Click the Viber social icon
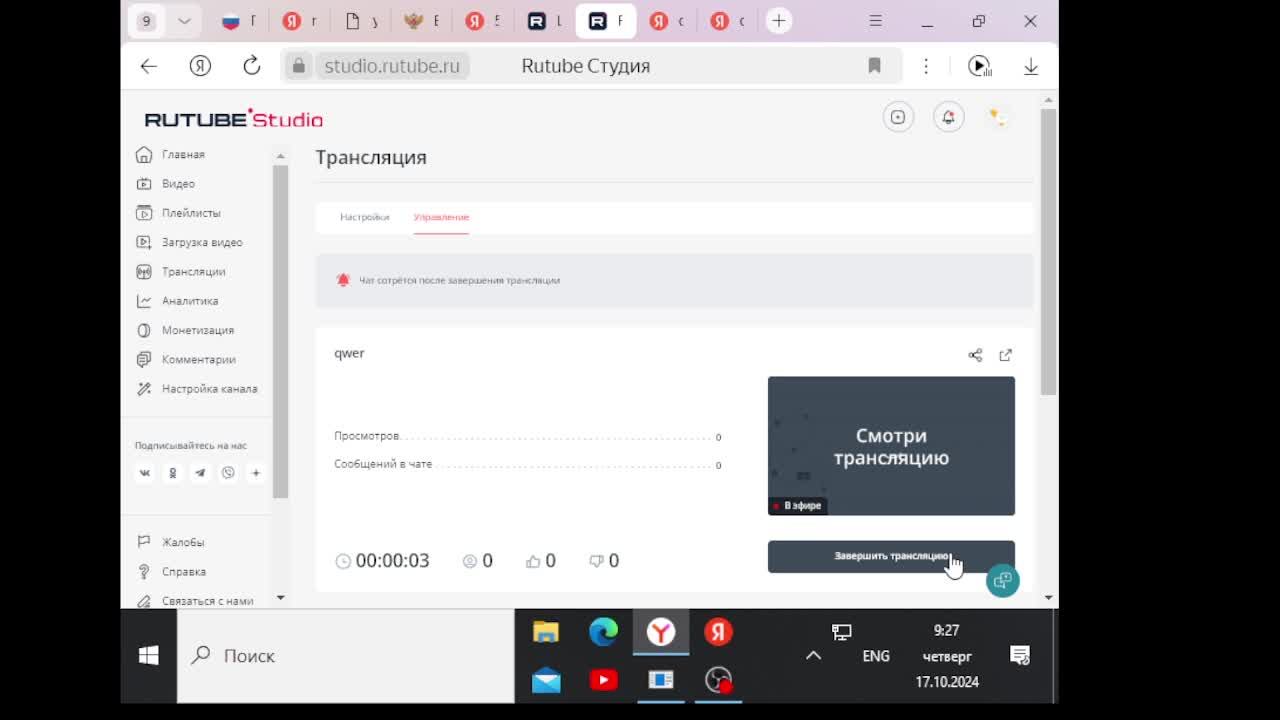The height and width of the screenshot is (720, 1280). tap(228, 473)
